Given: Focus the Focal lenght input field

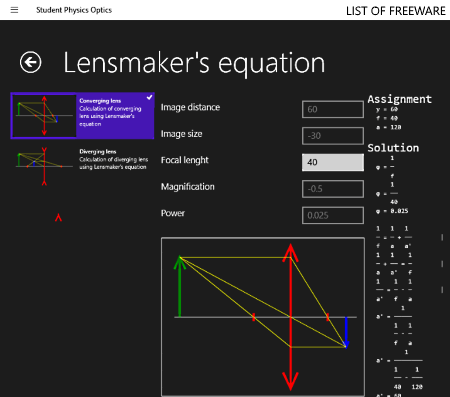Looking at the screenshot, I should pos(333,162).
